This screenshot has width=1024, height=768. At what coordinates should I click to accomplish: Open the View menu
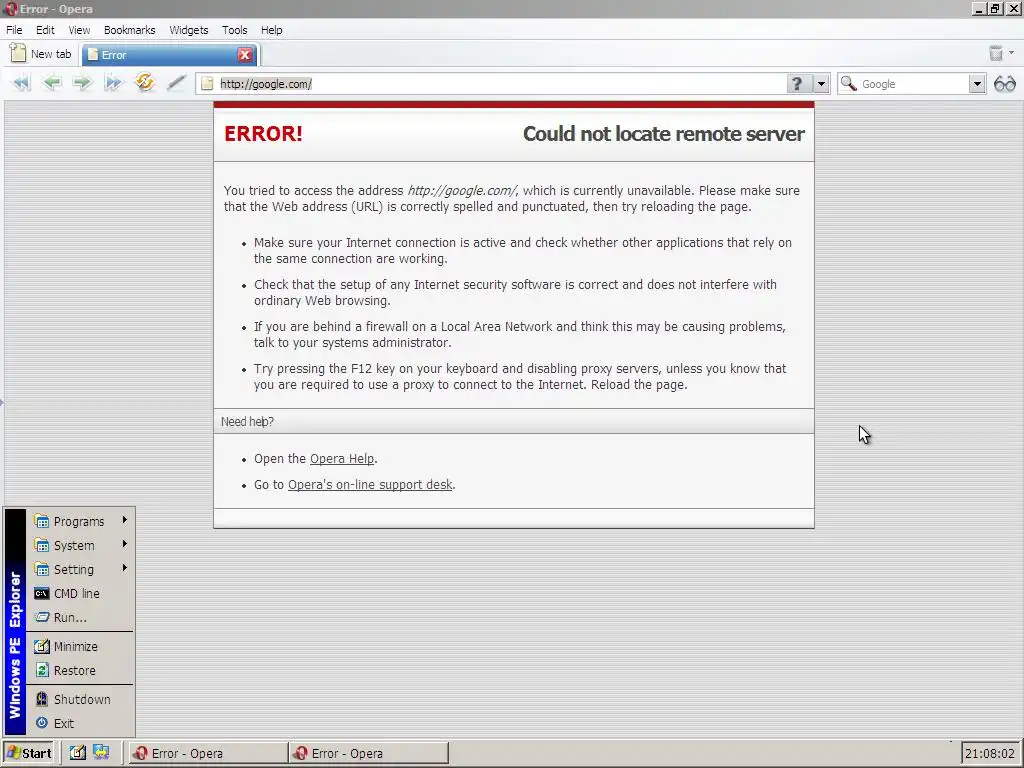point(79,30)
